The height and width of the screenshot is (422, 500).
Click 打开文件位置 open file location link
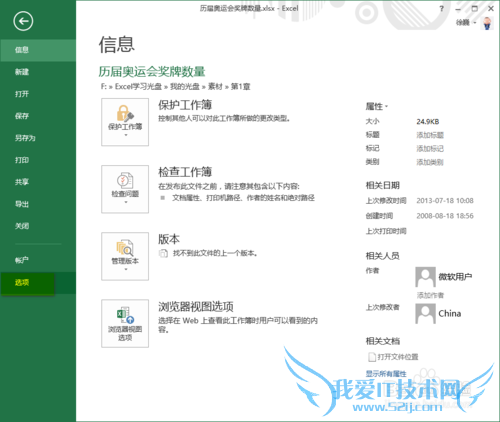pyautogui.click(x=393, y=357)
